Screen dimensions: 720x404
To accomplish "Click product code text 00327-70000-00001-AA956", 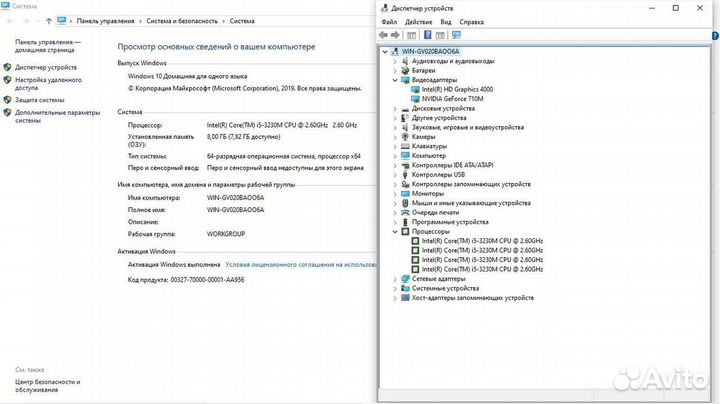I will coord(207,280).
